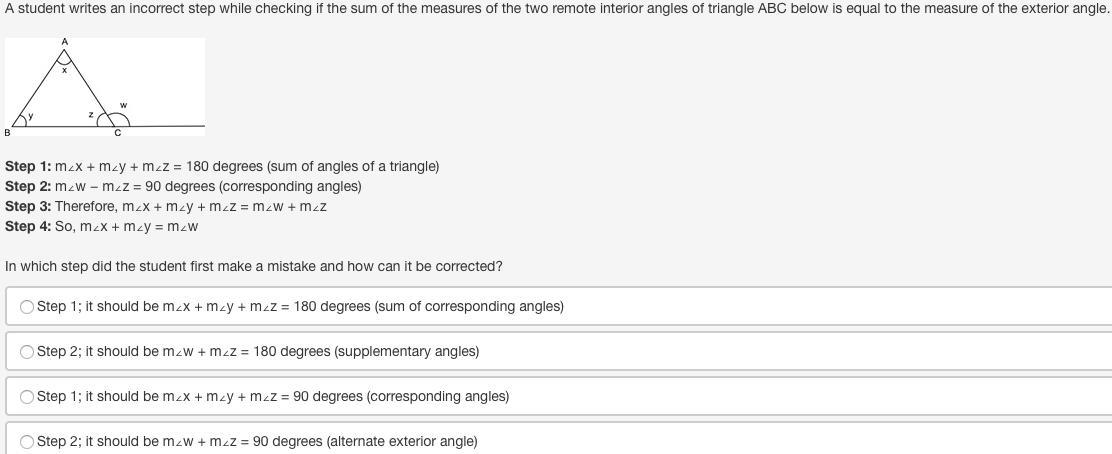Click the Step 4 'So, m∠x + m∠y = m∠w' line
This screenshot has height=454, width=1112.
tap(102, 226)
